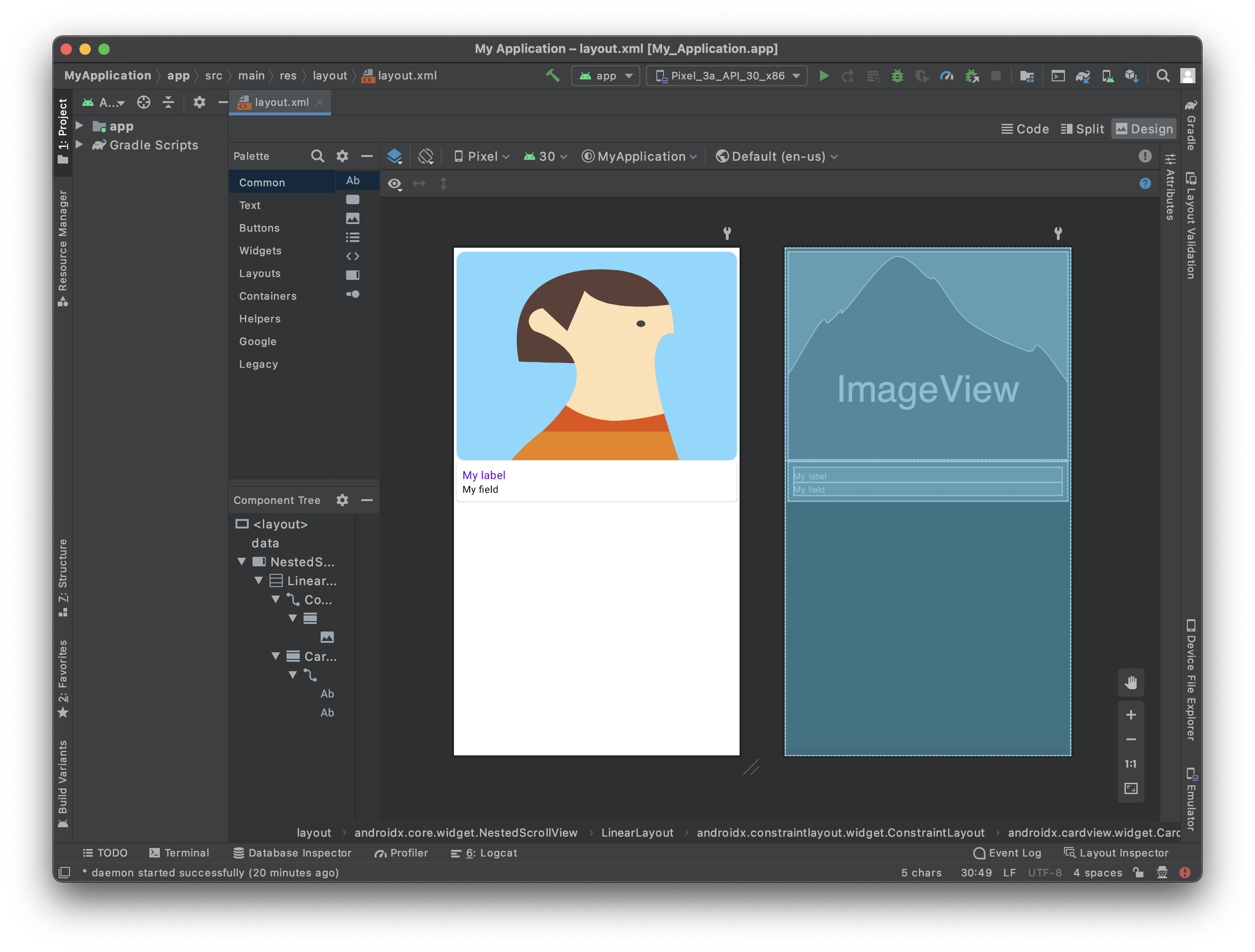
Task: Zoom out with the minus button
Action: [x=1131, y=739]
